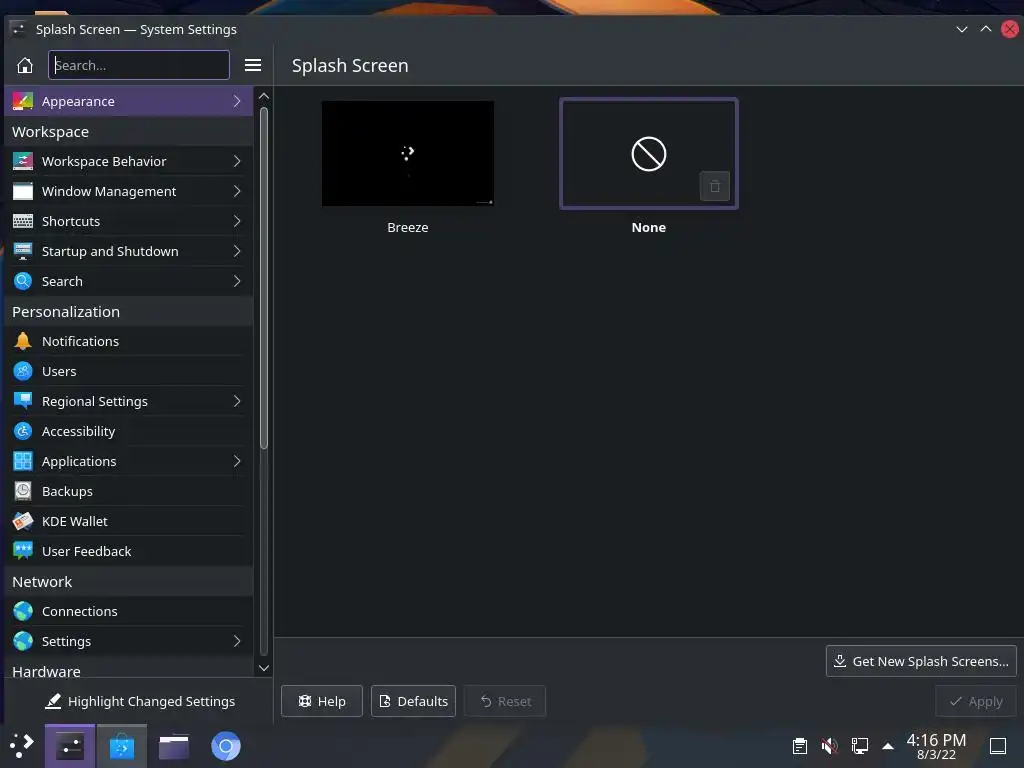Click the Connections globe icon
Image resolution: width=1024 pixels, height=768 pixels.
click(23, 611)
